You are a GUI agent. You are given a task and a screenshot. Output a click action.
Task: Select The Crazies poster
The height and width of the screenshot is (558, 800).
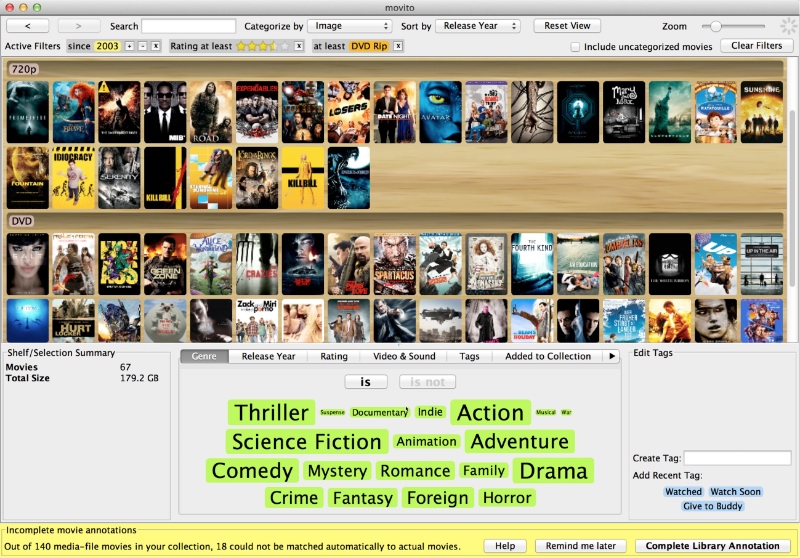point(257,264)
